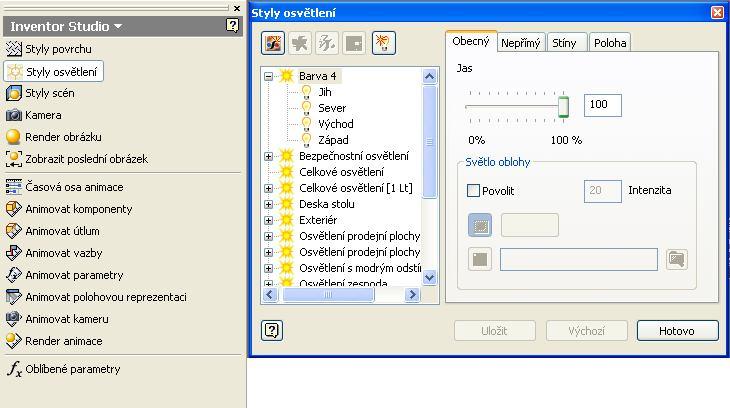Viewport: 730px width, 408px height.
Task: Collapse the Barva 4 lighting style
Action: click(x=268, y=76)
